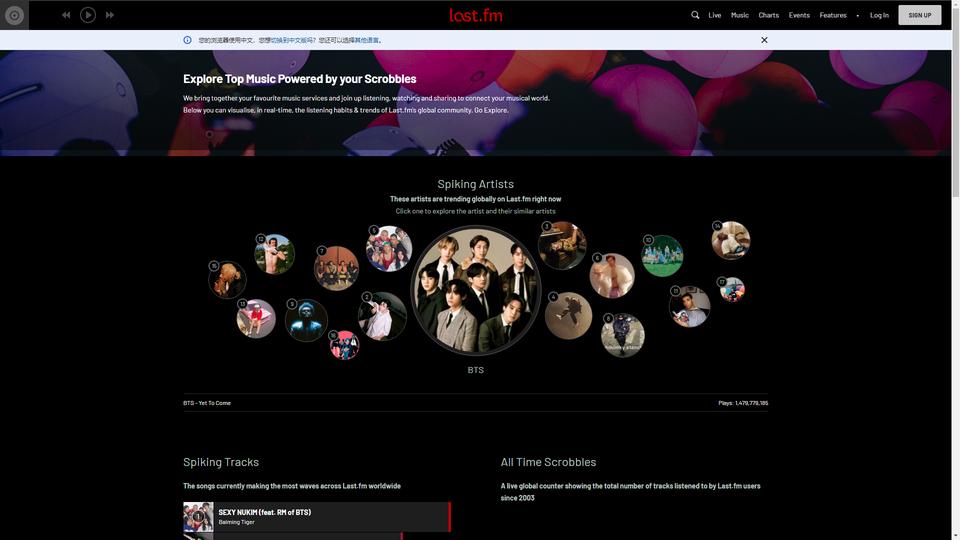This screenshot has height=540, width=960.
Task: Select spiking artist bubble number 5
Action: (389, 249)
